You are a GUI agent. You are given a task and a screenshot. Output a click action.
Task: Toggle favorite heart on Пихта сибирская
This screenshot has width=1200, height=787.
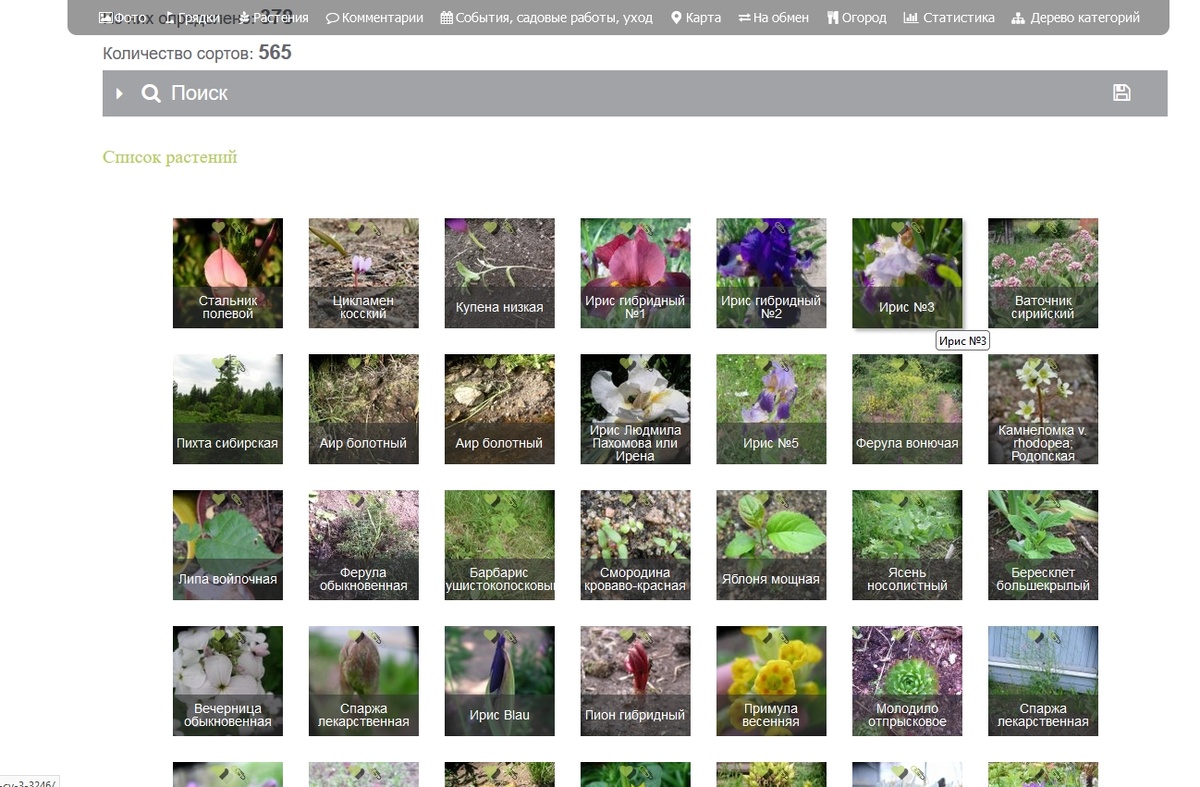click(x=218, y=363)
